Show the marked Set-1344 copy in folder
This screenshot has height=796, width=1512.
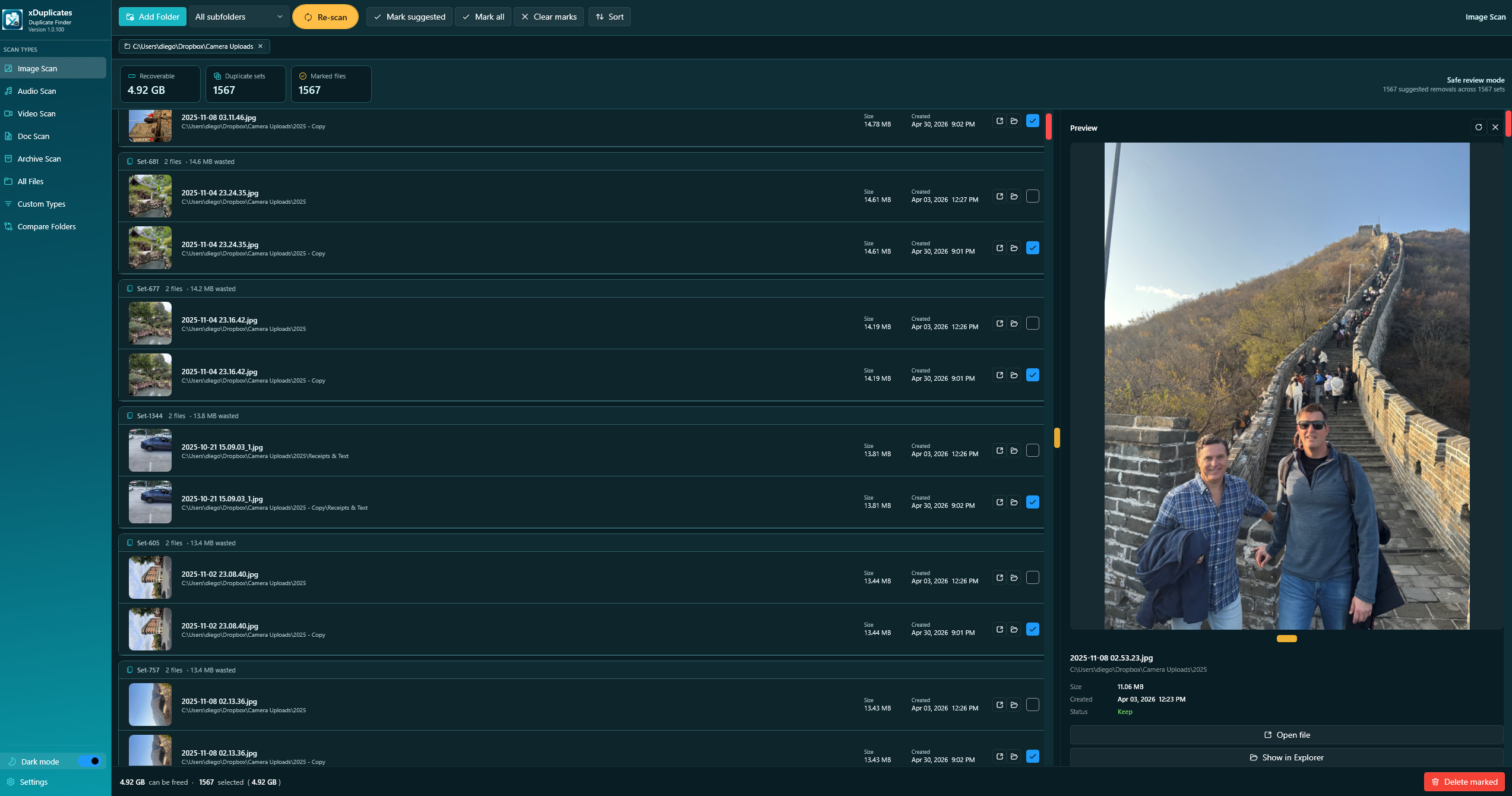(x=1014, y=502)
